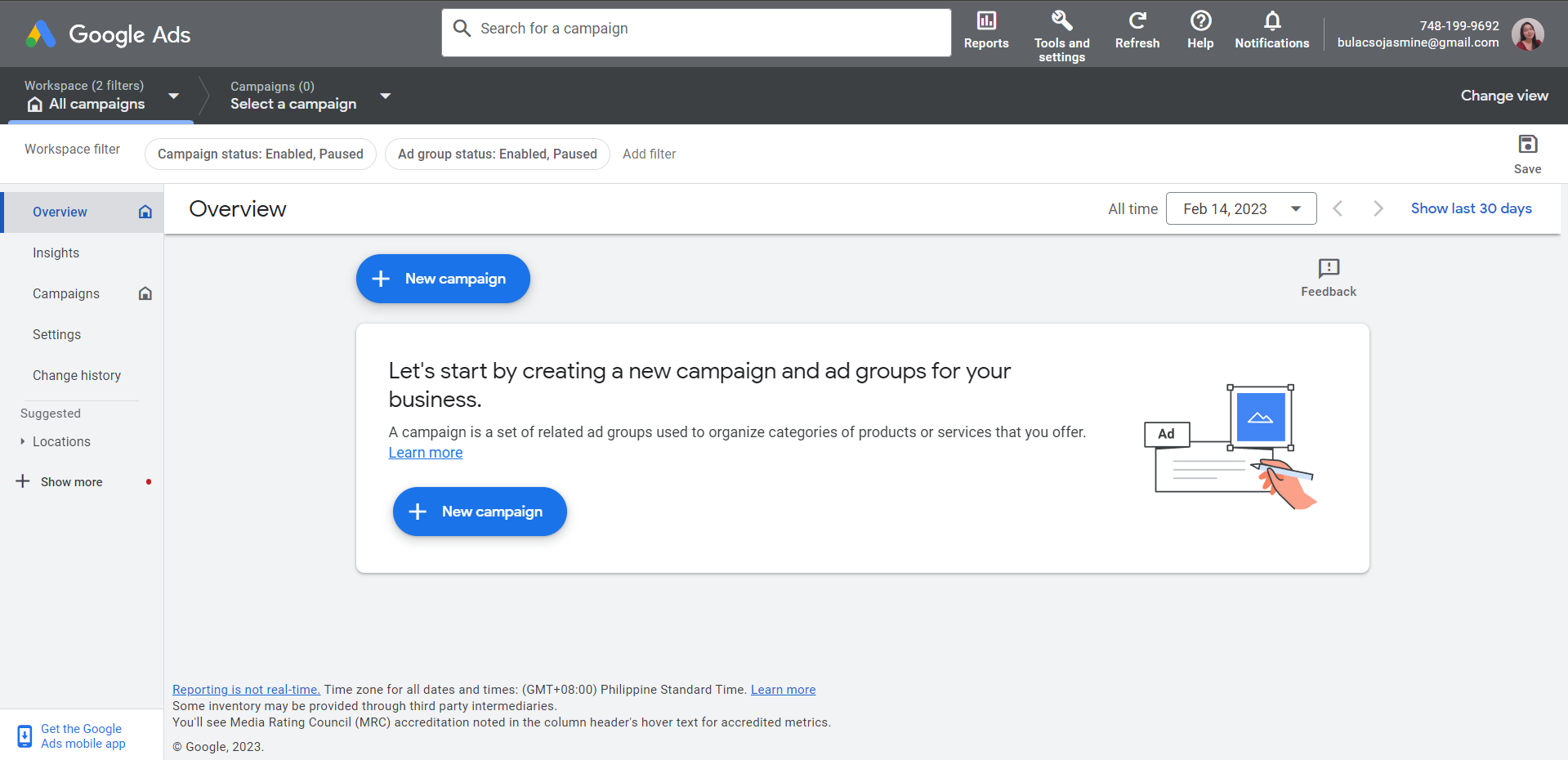Open the Ad group status filter chip
Screen dimensions: 1568x760
tap(498, 154)
